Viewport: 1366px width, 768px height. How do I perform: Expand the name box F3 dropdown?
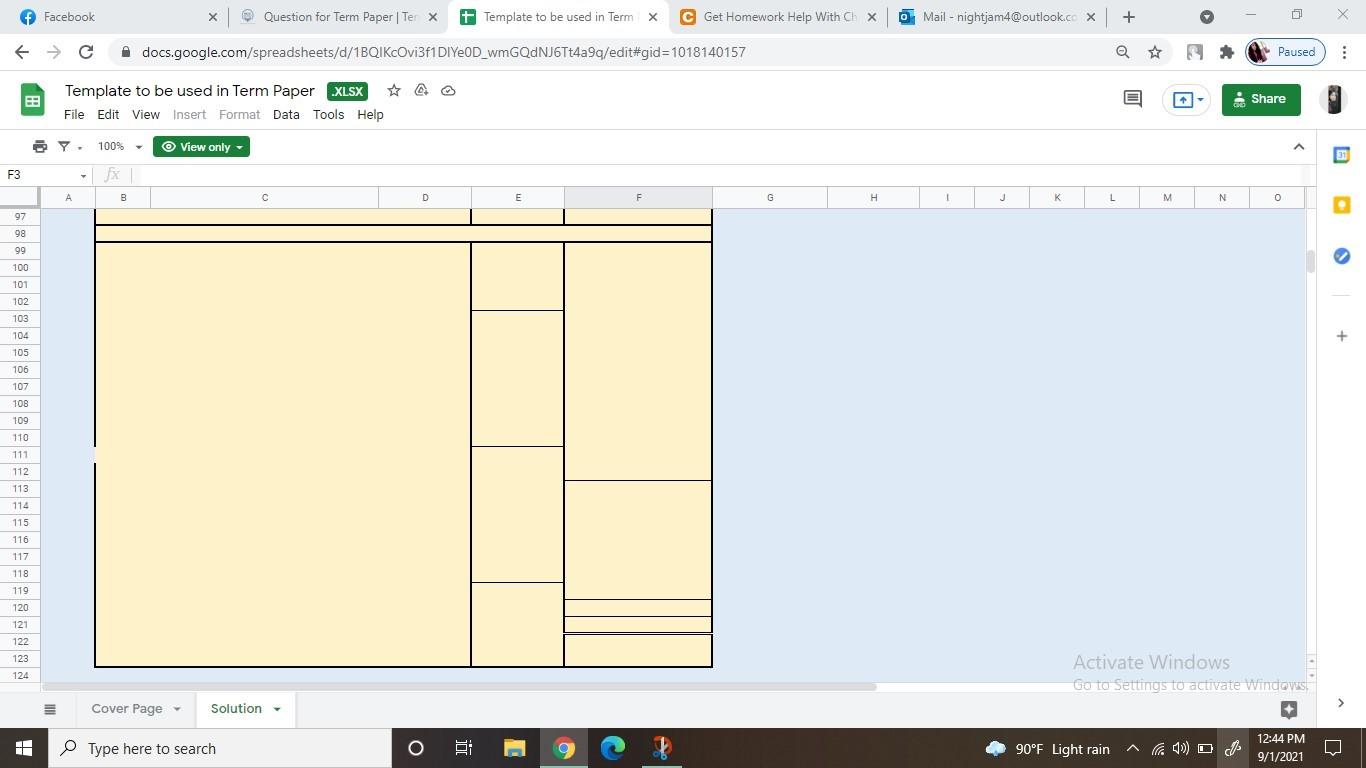point(83,176)
